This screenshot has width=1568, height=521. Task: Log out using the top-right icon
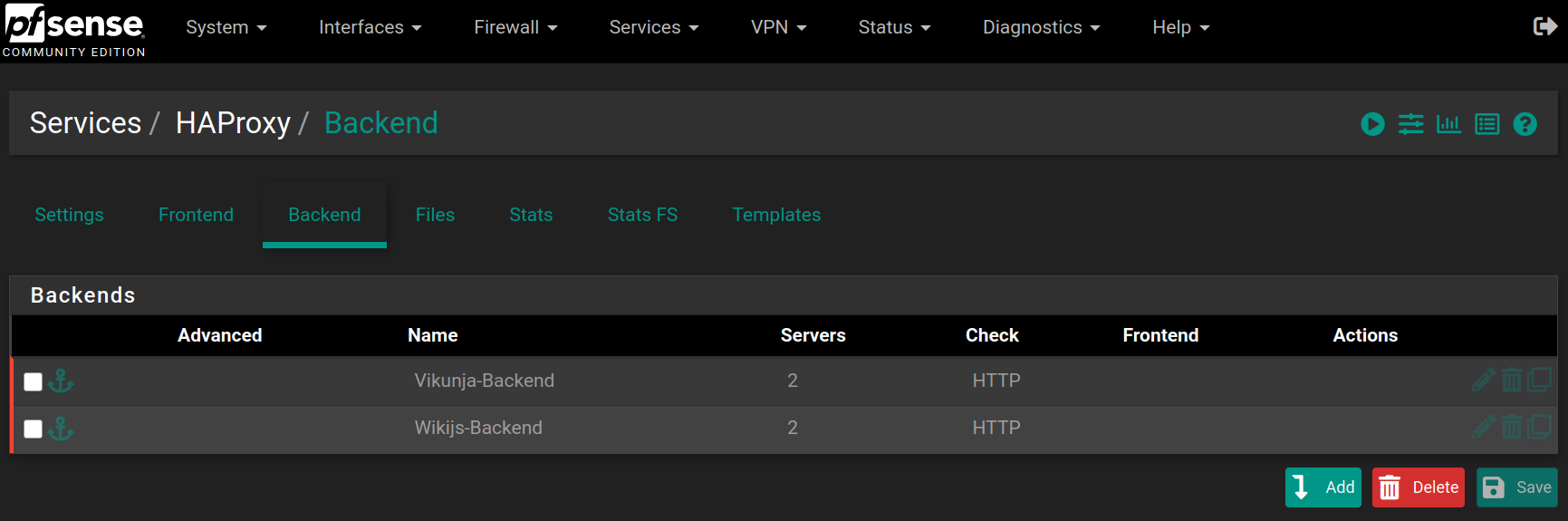(x=1544, y=26)
